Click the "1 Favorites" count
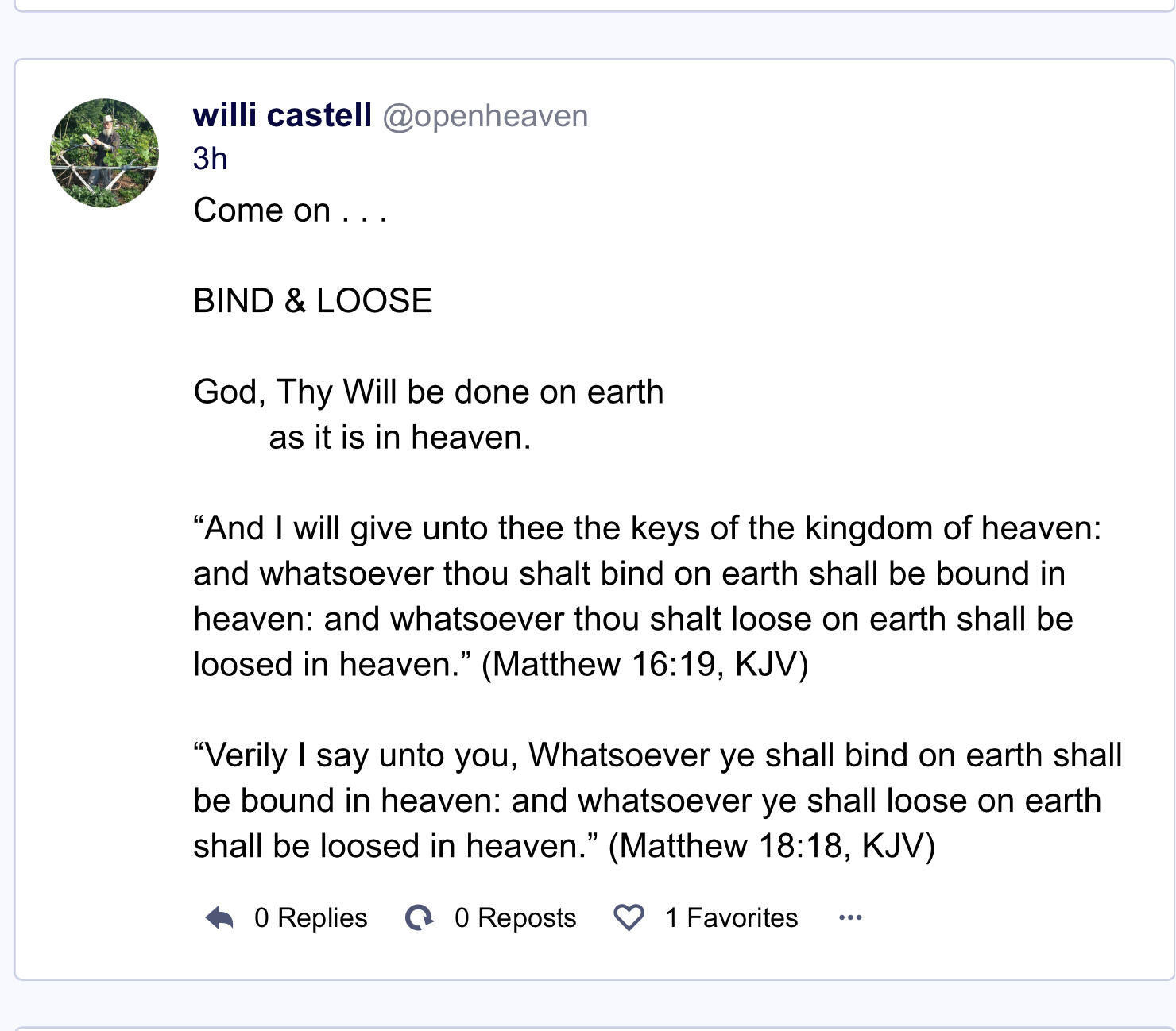This screenshot has width=1176, height=1031. point(731,918)
